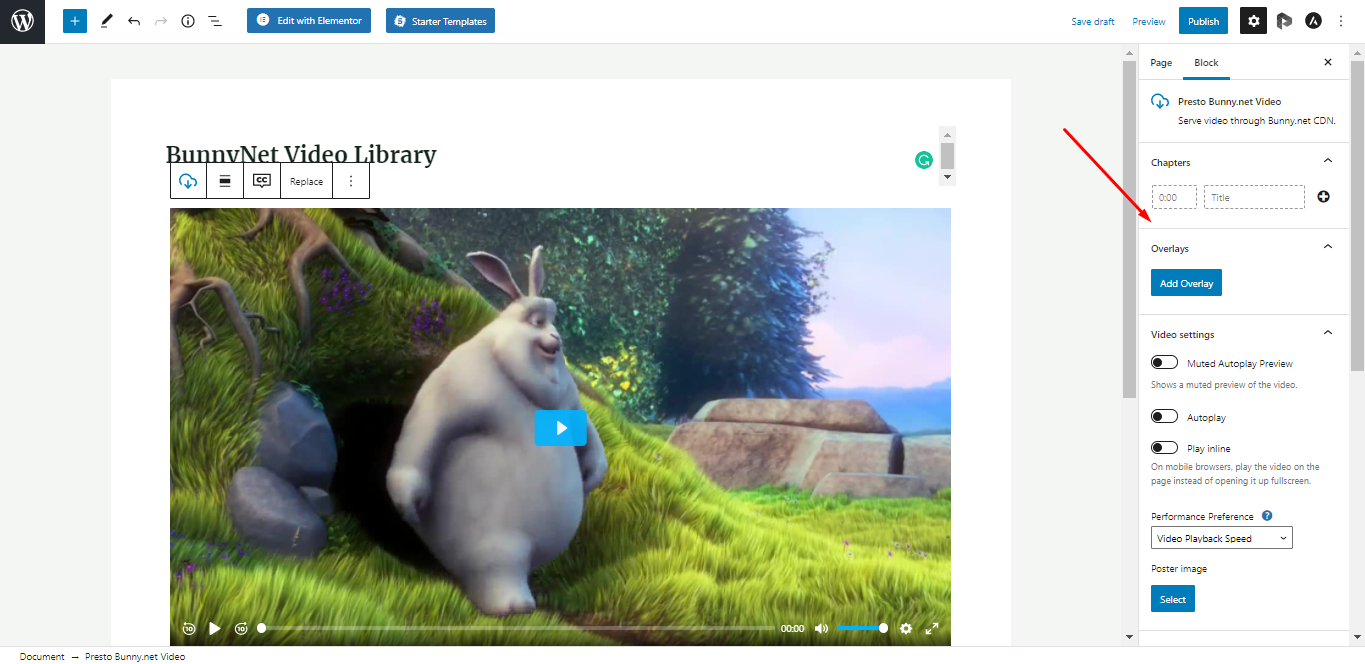
Task: Click Edit with Elementor button
Action: (309, 20)
